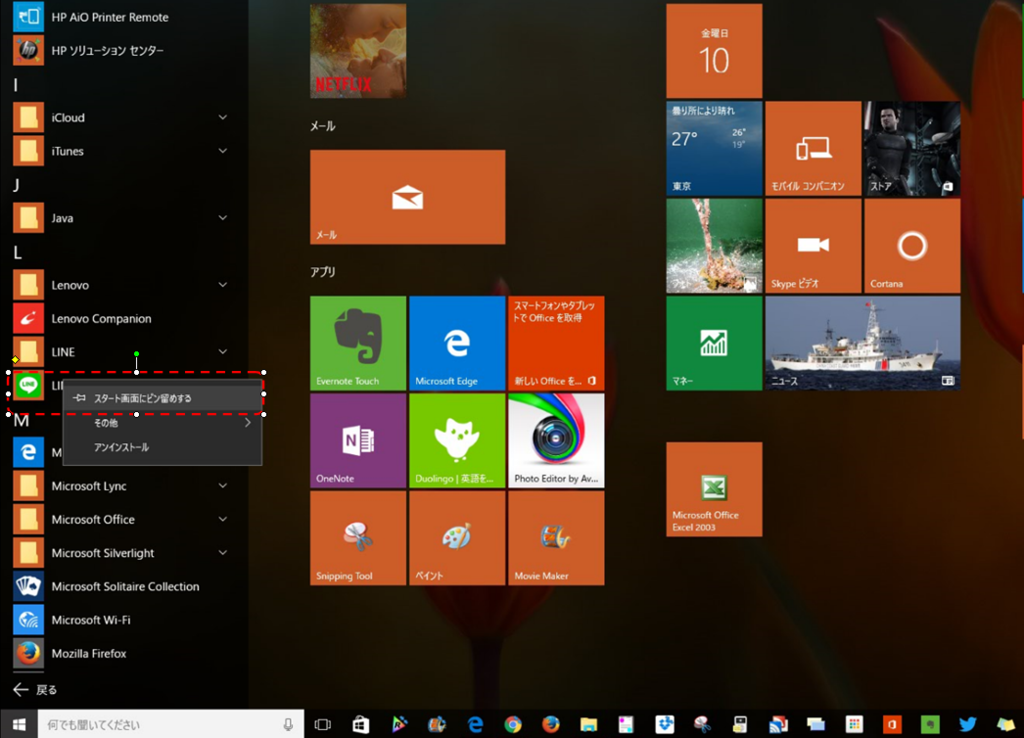1024x738 pixels.
Task: Open the その他 submenu
Action: 163,423
